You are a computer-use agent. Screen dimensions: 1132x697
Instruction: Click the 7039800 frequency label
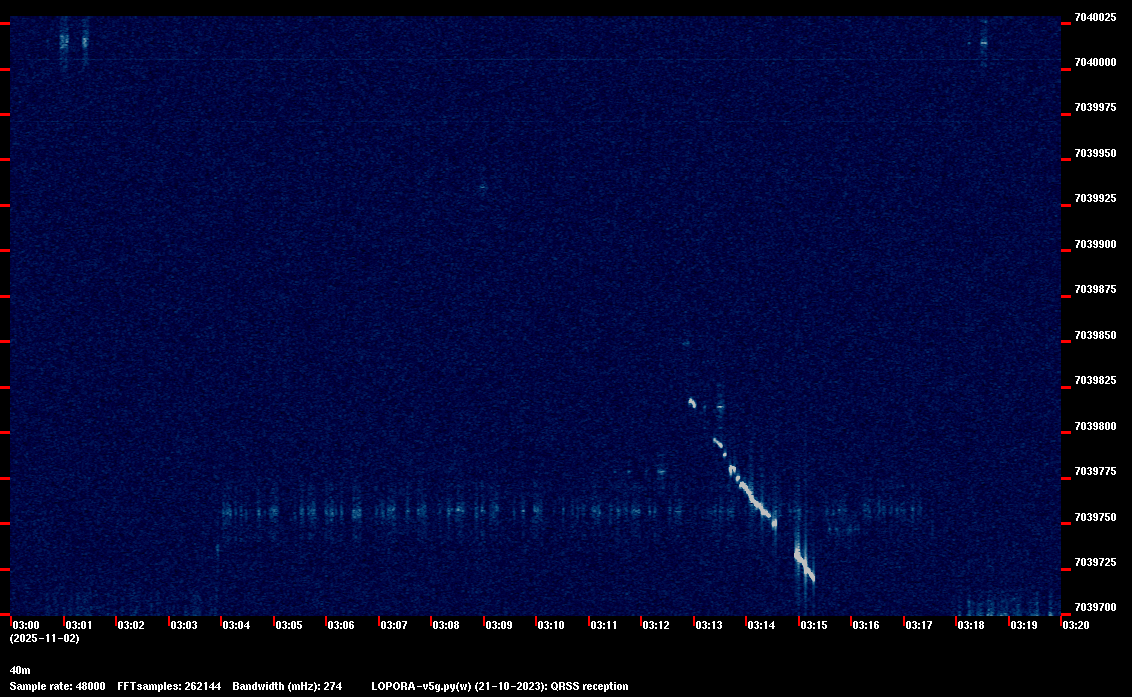click(1095, 426)
